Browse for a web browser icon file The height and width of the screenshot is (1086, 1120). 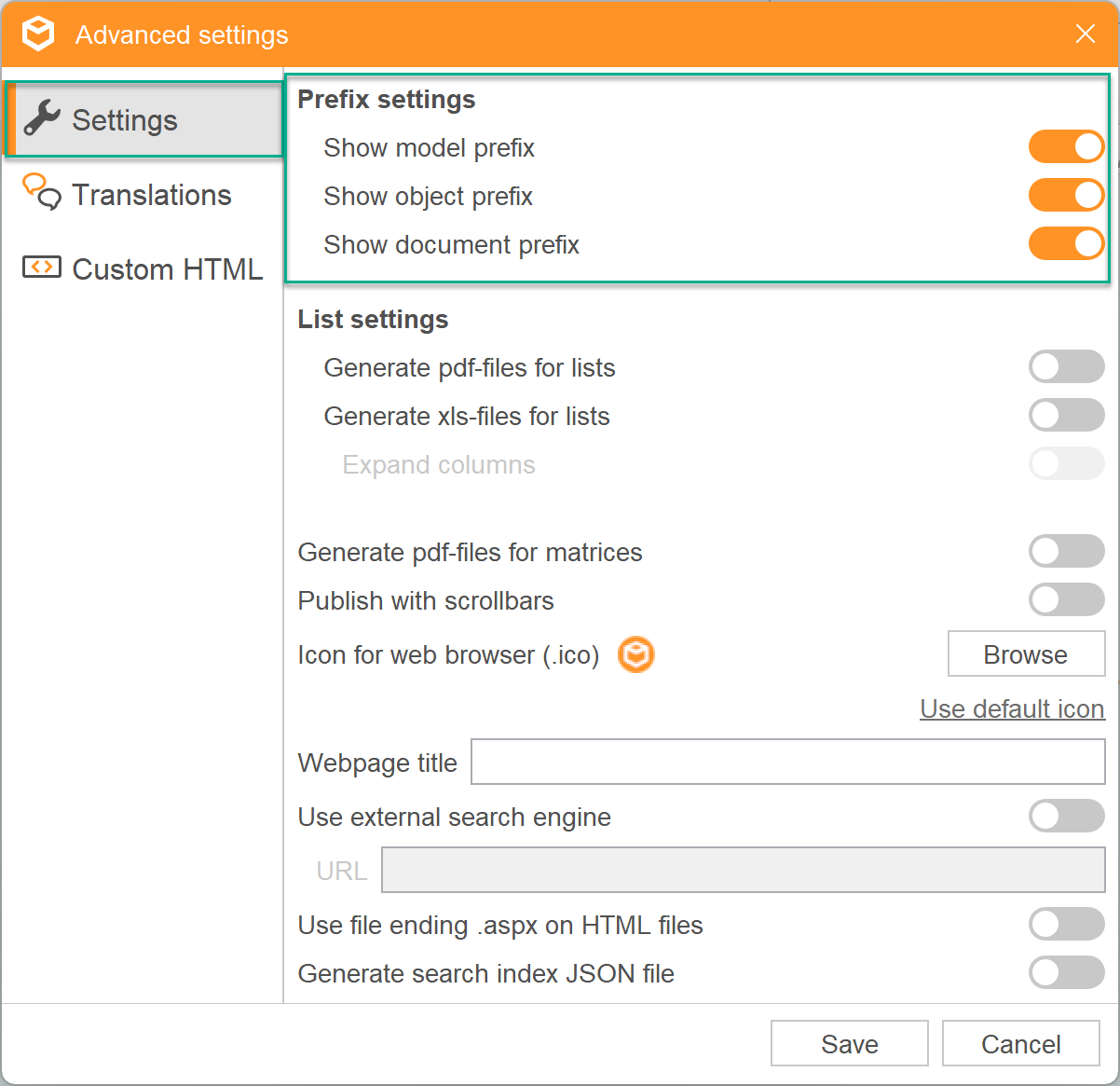click(1026, 653)
